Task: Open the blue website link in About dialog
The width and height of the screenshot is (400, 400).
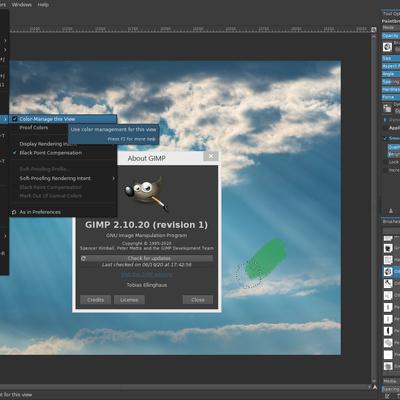Action: pyautogui.click(x=147, y=275)
